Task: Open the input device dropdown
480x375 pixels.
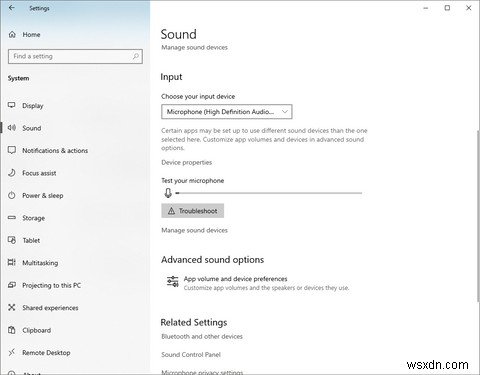Action: point(227,112)
